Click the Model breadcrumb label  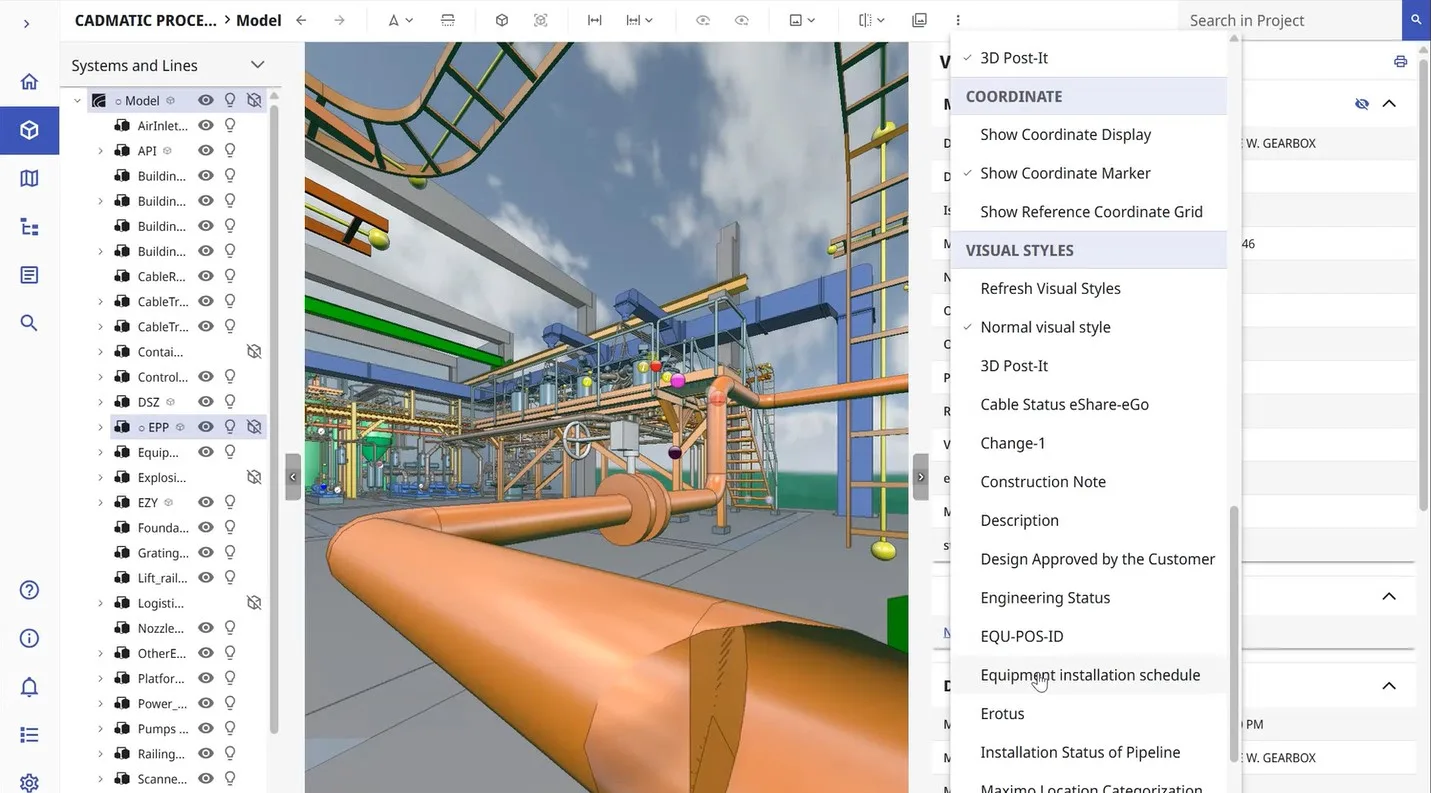[x=258, y=20]
